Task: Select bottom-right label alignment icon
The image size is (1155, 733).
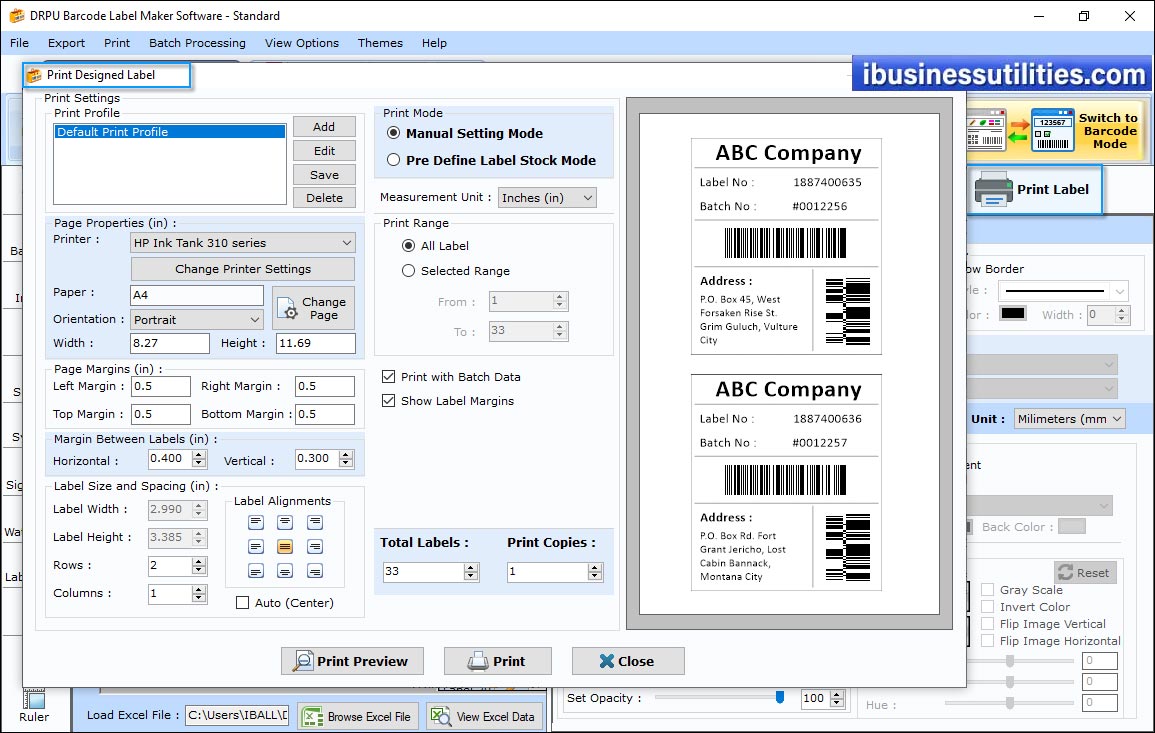Action: (x=315, y=571)
